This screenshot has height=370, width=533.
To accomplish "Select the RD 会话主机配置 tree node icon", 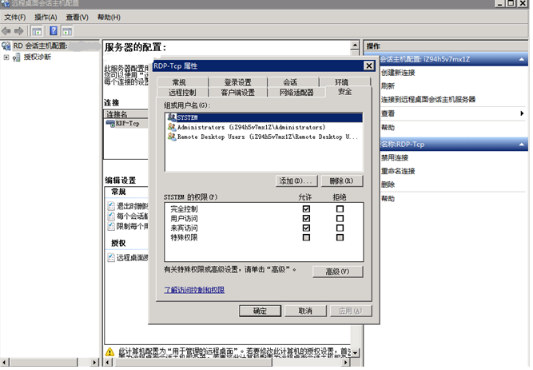I will [x=6, y=46].
